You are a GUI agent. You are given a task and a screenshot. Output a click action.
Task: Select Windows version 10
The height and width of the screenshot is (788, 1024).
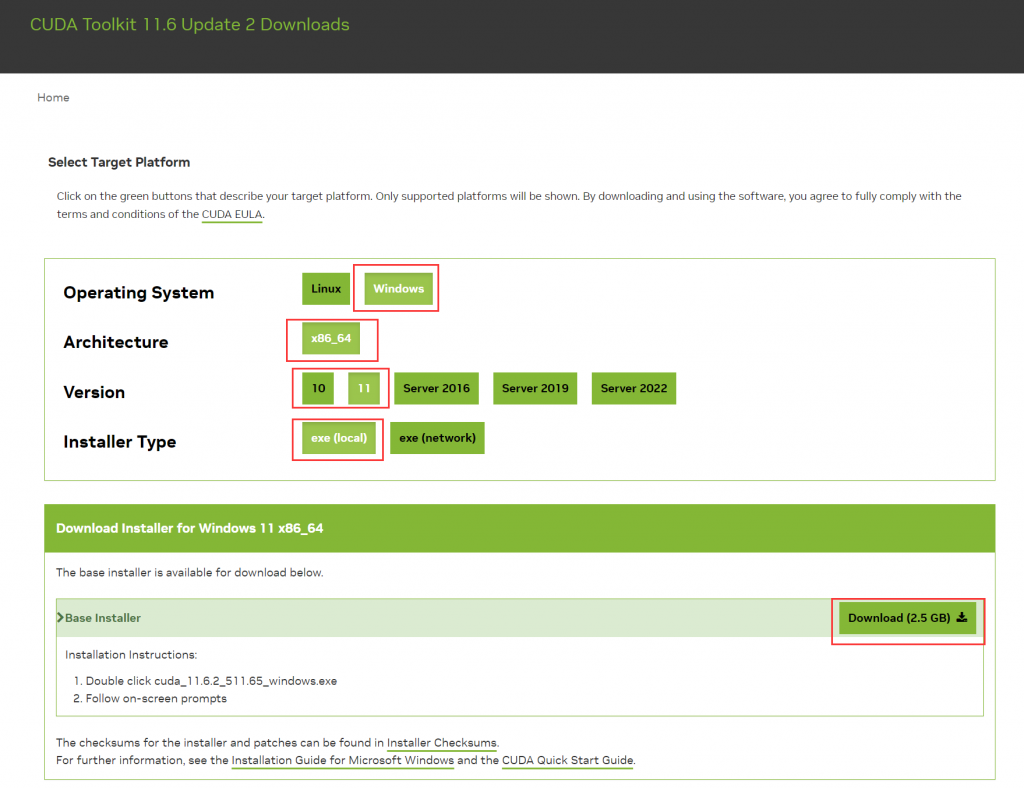(318, 388)
